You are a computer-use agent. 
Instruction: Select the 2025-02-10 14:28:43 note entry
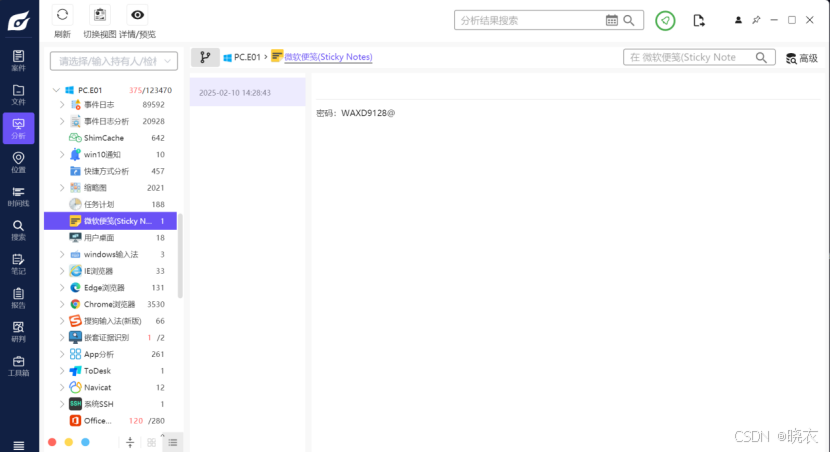click(x=248, y=92)
